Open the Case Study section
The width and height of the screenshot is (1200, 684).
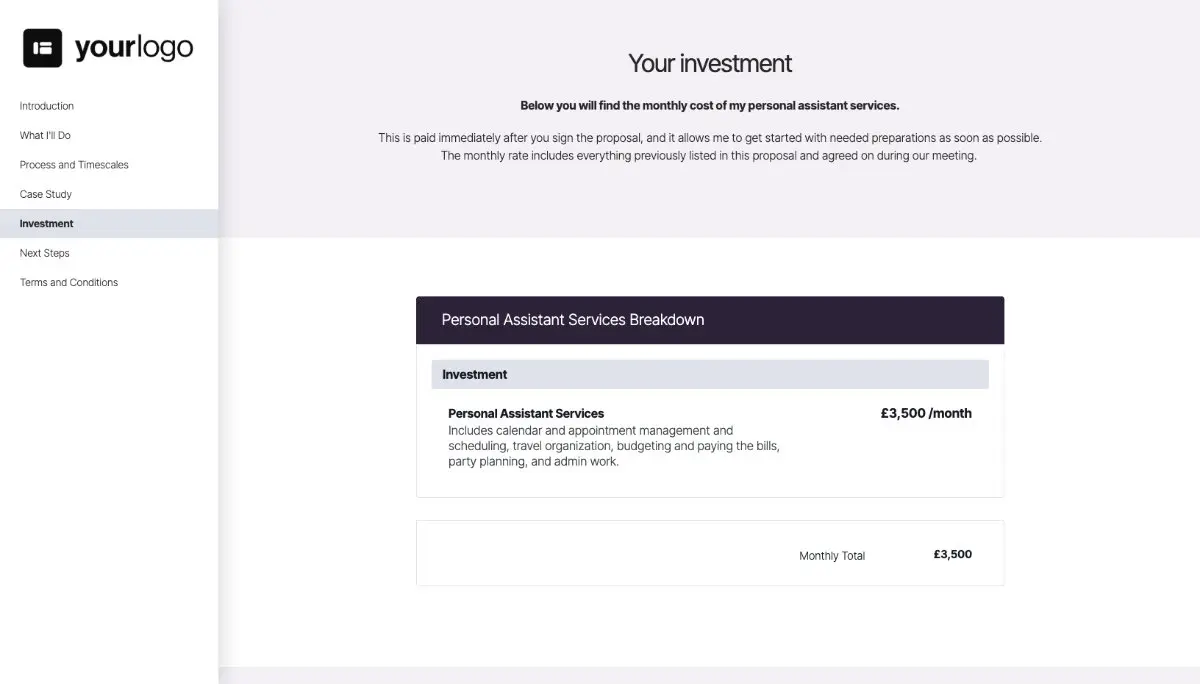pyautogui.click(x=46, y=194)
